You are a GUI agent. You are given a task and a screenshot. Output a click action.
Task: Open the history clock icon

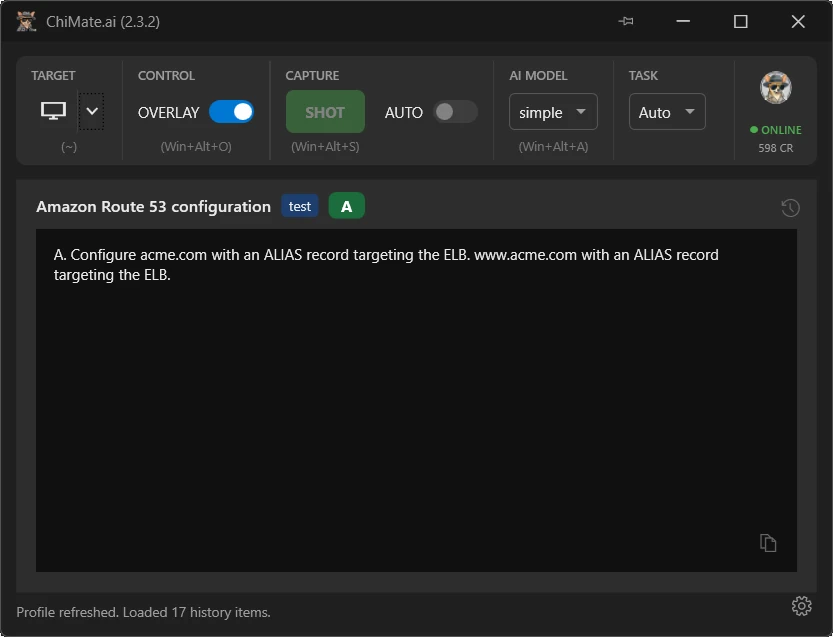click(790, 208)
